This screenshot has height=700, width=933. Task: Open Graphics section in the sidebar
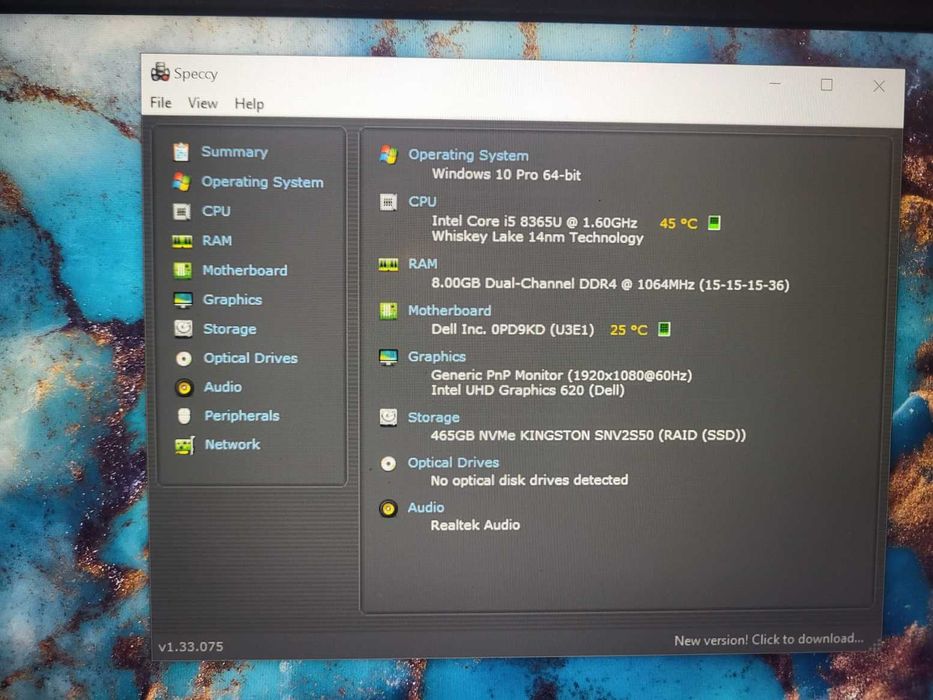point(233,299)
